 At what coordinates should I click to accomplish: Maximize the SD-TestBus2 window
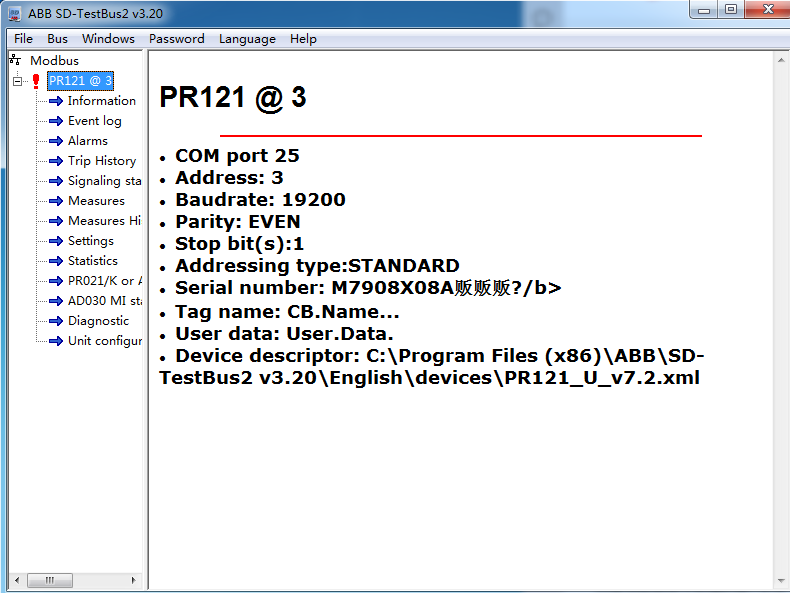[x=731, y=10]
